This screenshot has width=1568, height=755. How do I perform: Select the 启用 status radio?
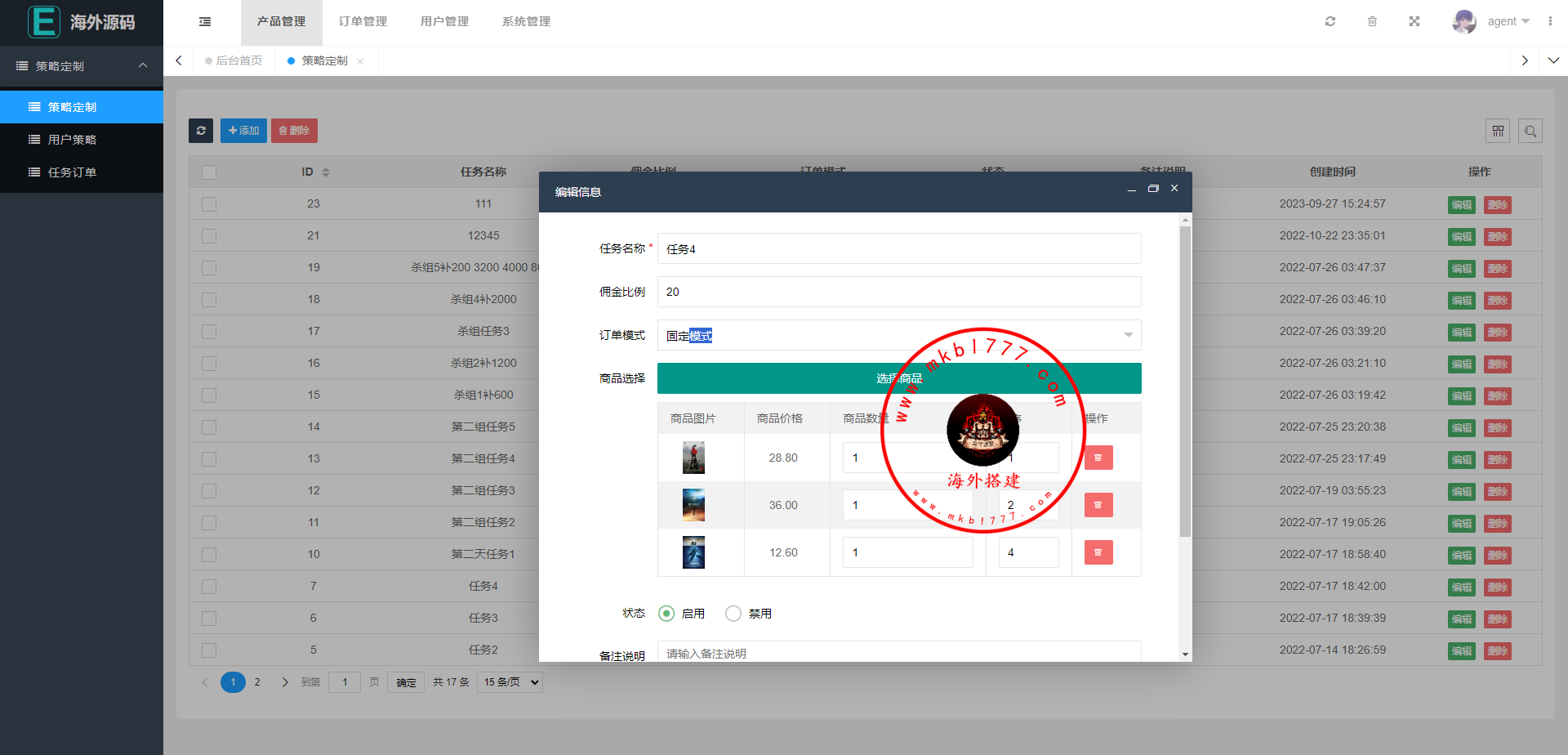point(666,614)
